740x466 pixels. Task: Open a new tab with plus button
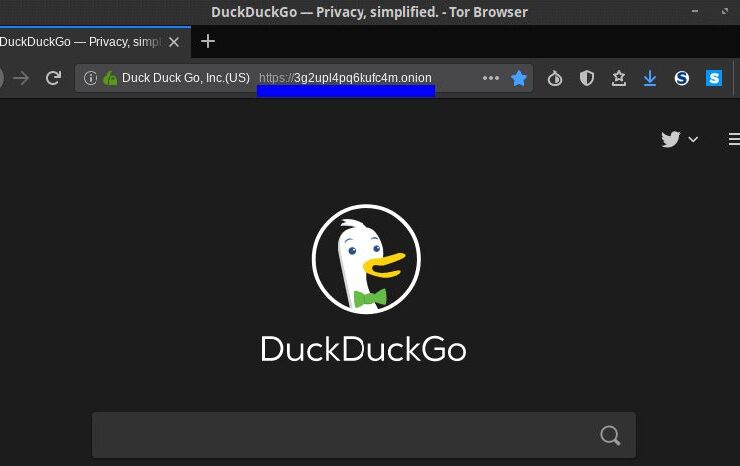point(208,42)
